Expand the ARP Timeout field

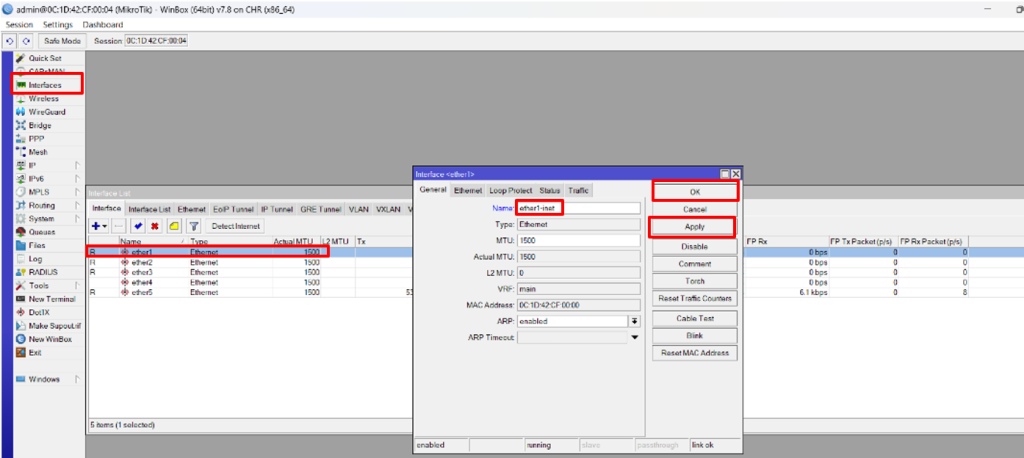[634, 338]
